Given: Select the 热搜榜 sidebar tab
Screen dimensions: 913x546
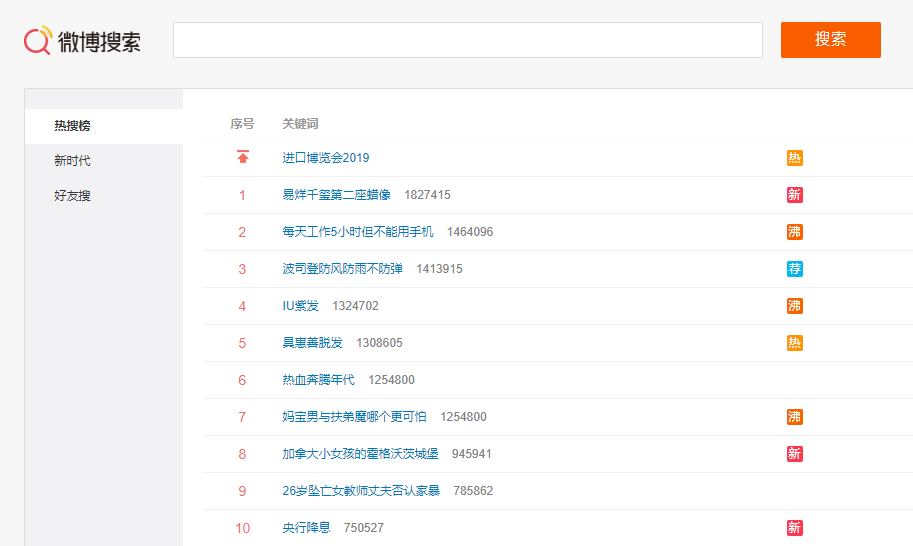Looking at the screenshot, I should [x=73, y=126].
